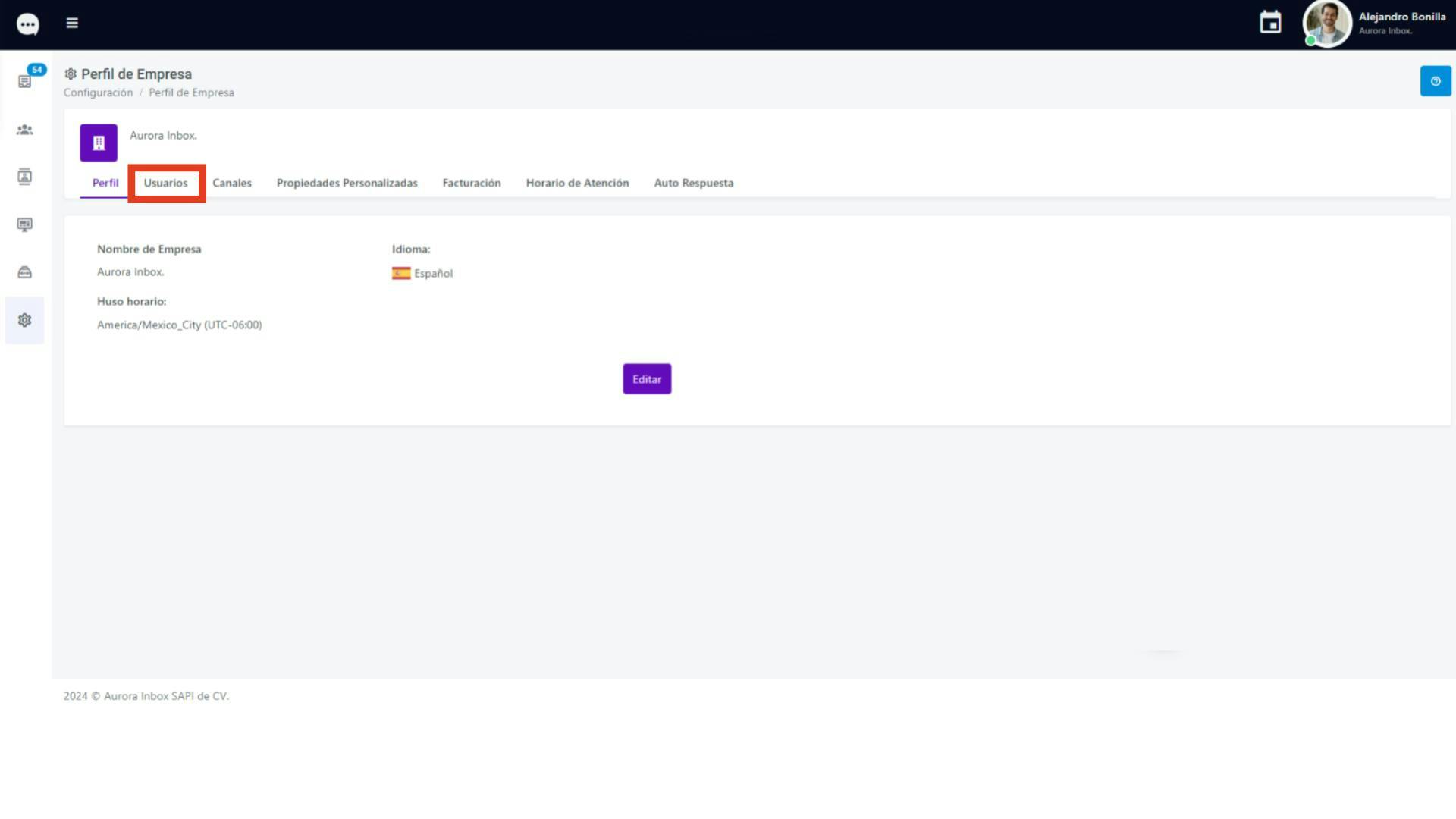Screen dimensions: 1456x819
Task: Open conversations inbox with 54 badge
Action: [25, 81]
